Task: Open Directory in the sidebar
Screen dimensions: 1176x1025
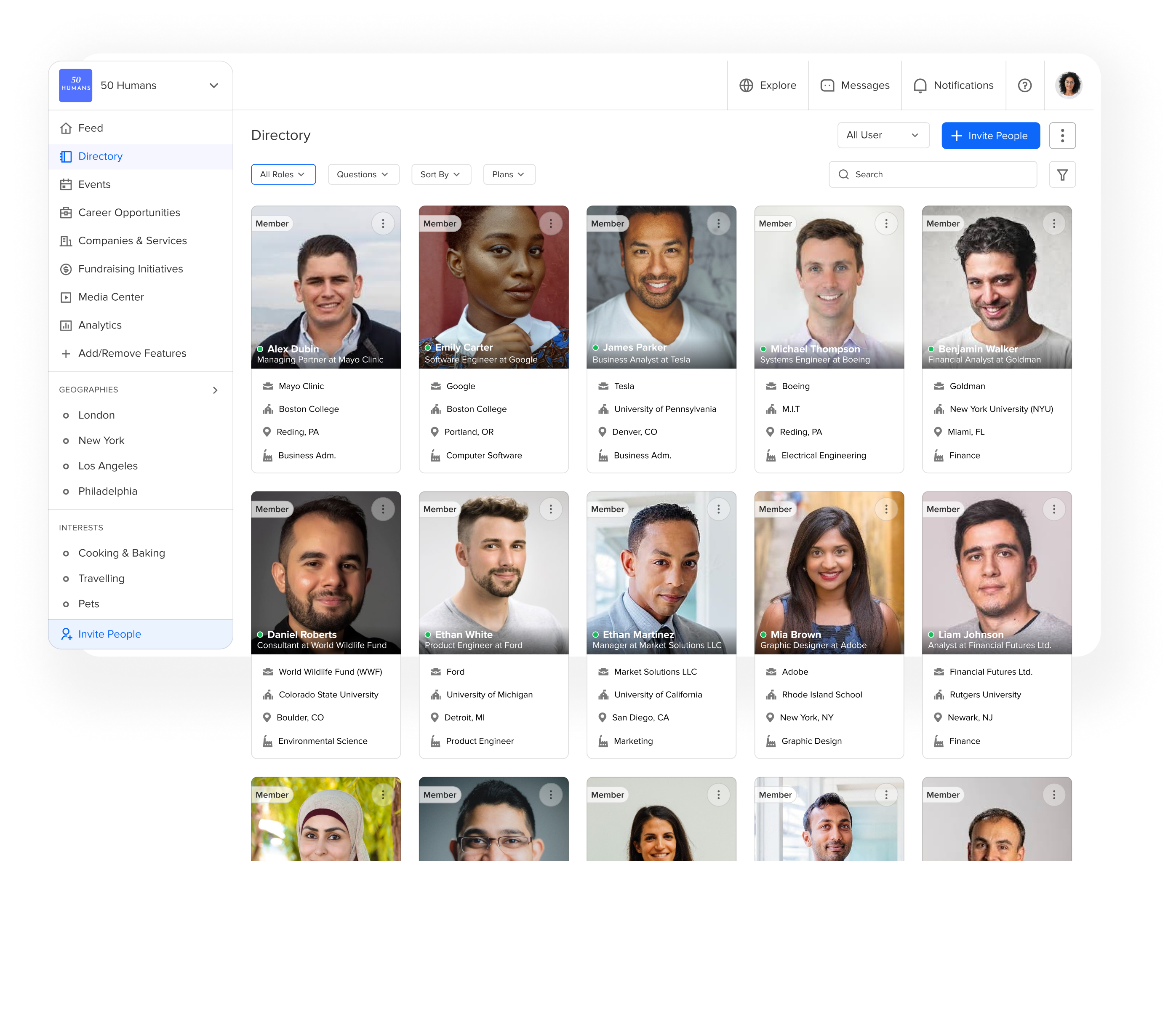Action: [x=140, y=156]
